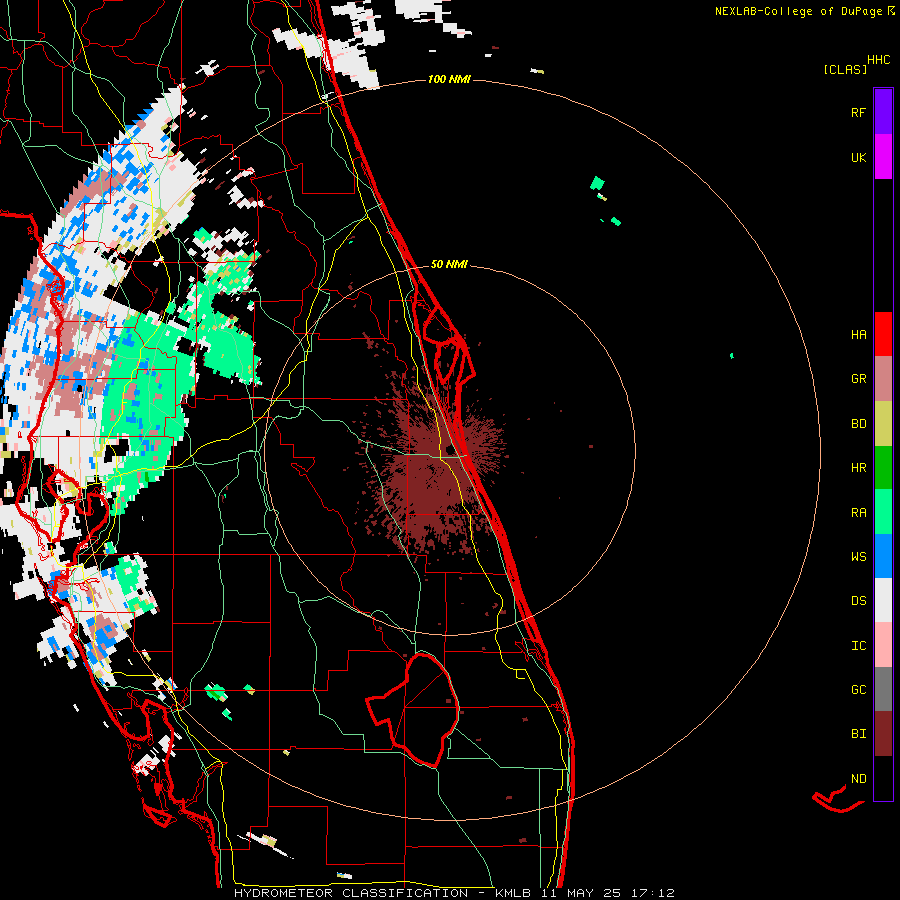Click the GC legend label
The width and height of the screenshot is (900, 900).
tap(858, 690)
